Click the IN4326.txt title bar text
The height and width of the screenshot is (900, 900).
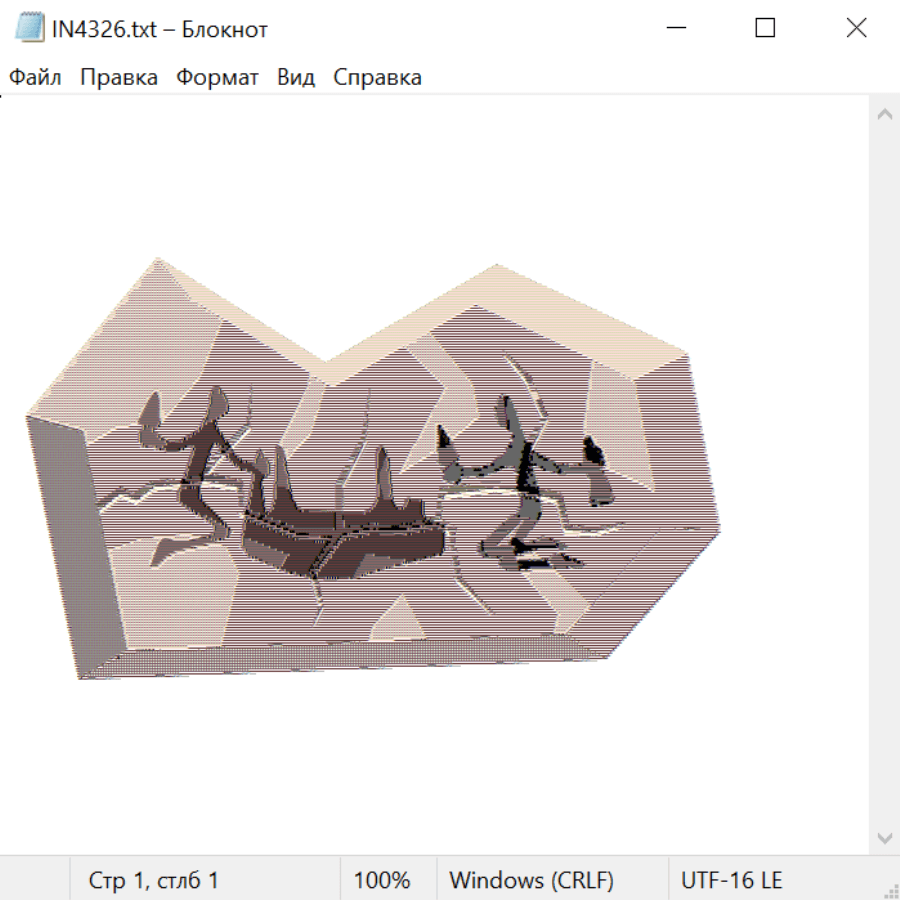pyautogui.click(x=160, y=29)
